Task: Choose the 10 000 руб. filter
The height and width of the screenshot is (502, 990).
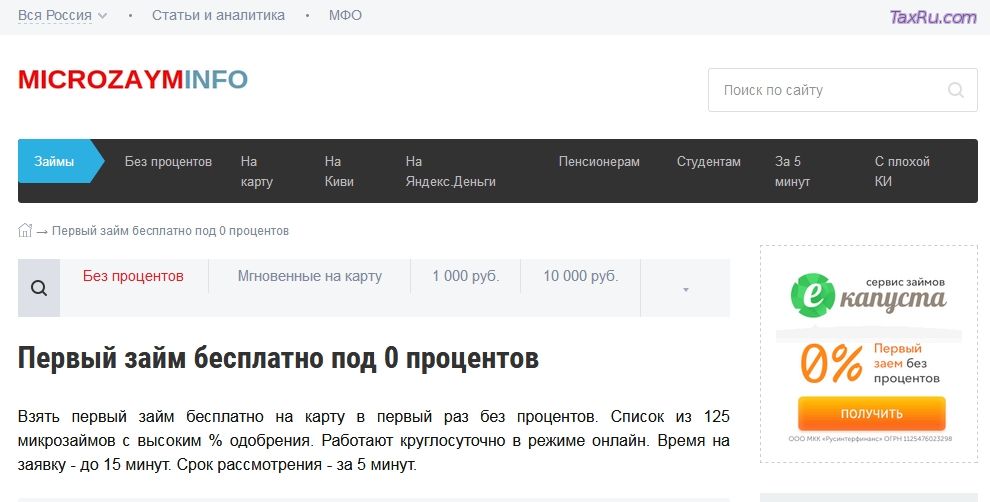Action: click(581, 276)
